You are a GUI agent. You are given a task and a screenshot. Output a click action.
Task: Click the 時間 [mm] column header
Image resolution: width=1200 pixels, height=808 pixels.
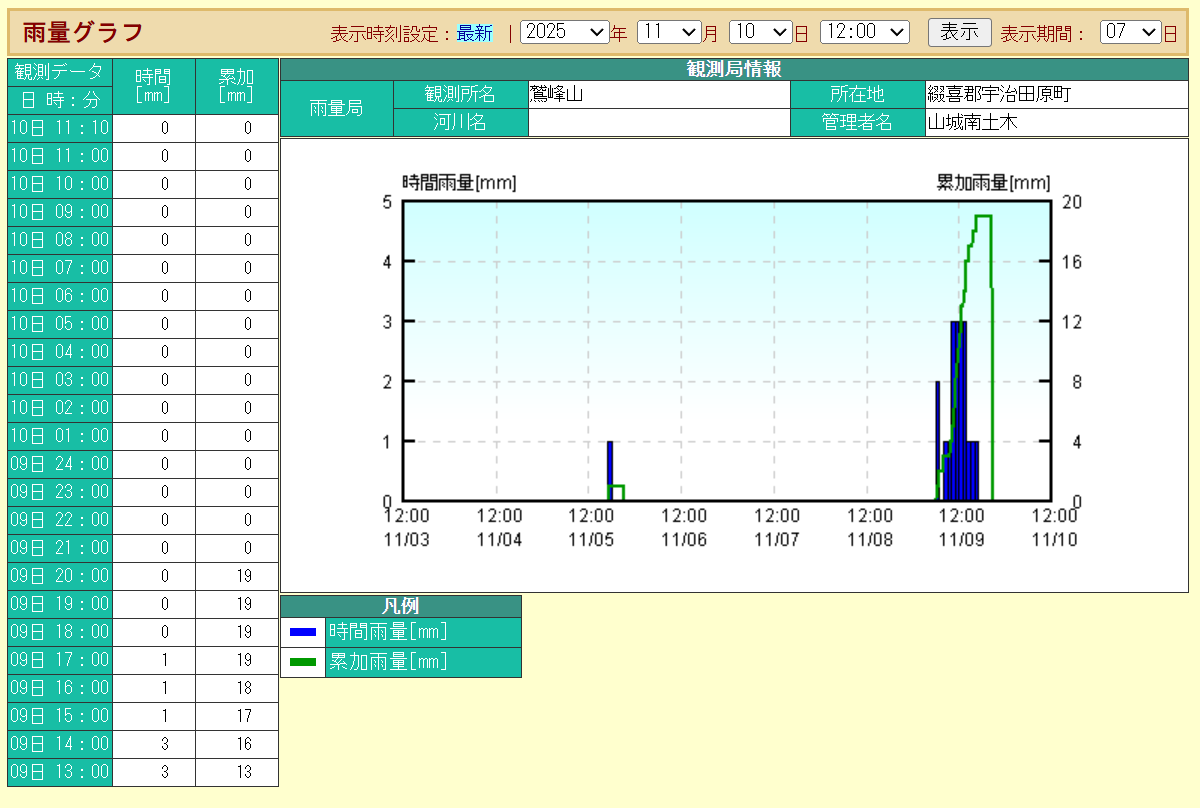153,86
